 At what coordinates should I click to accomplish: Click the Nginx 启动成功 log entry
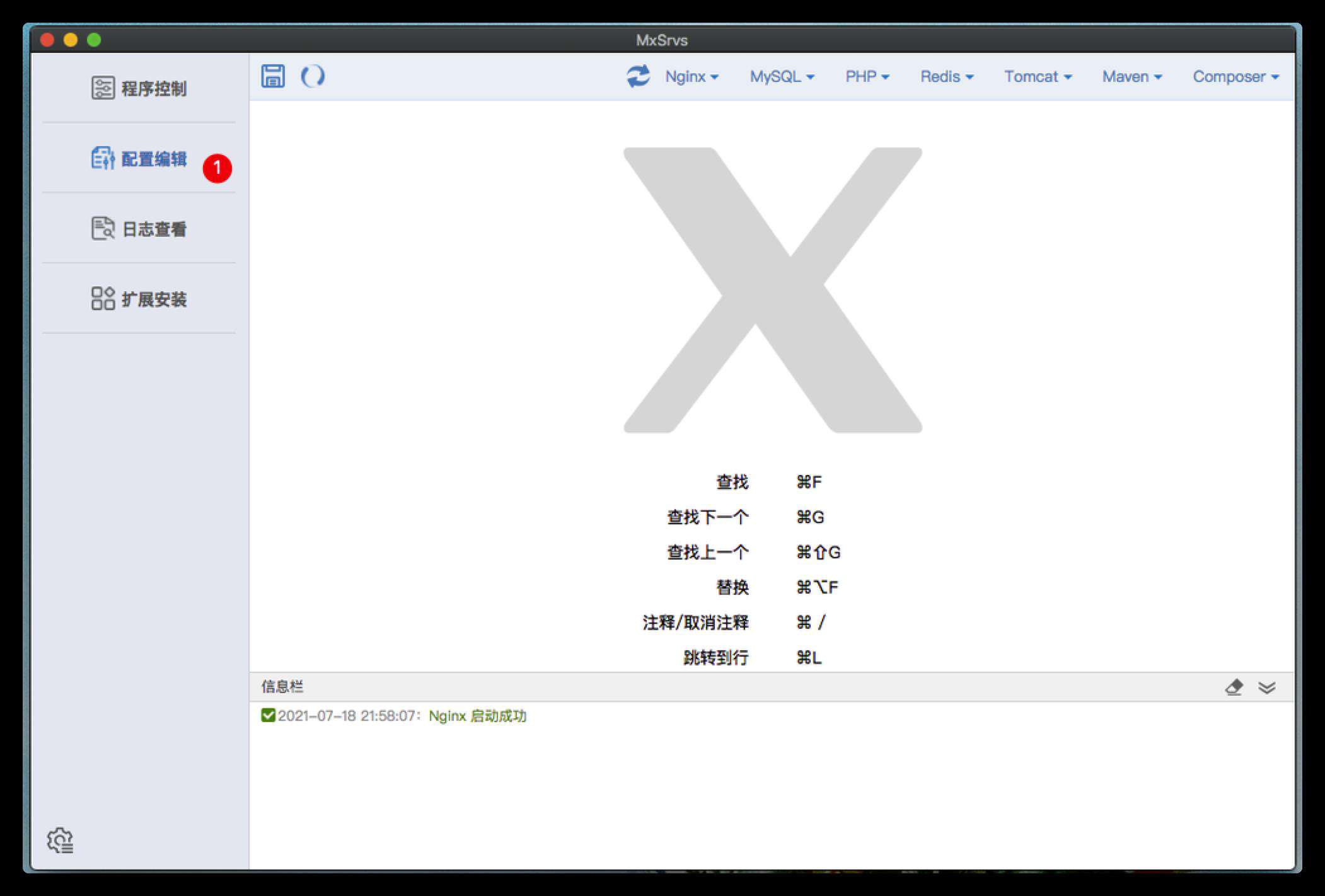point(477,716)
